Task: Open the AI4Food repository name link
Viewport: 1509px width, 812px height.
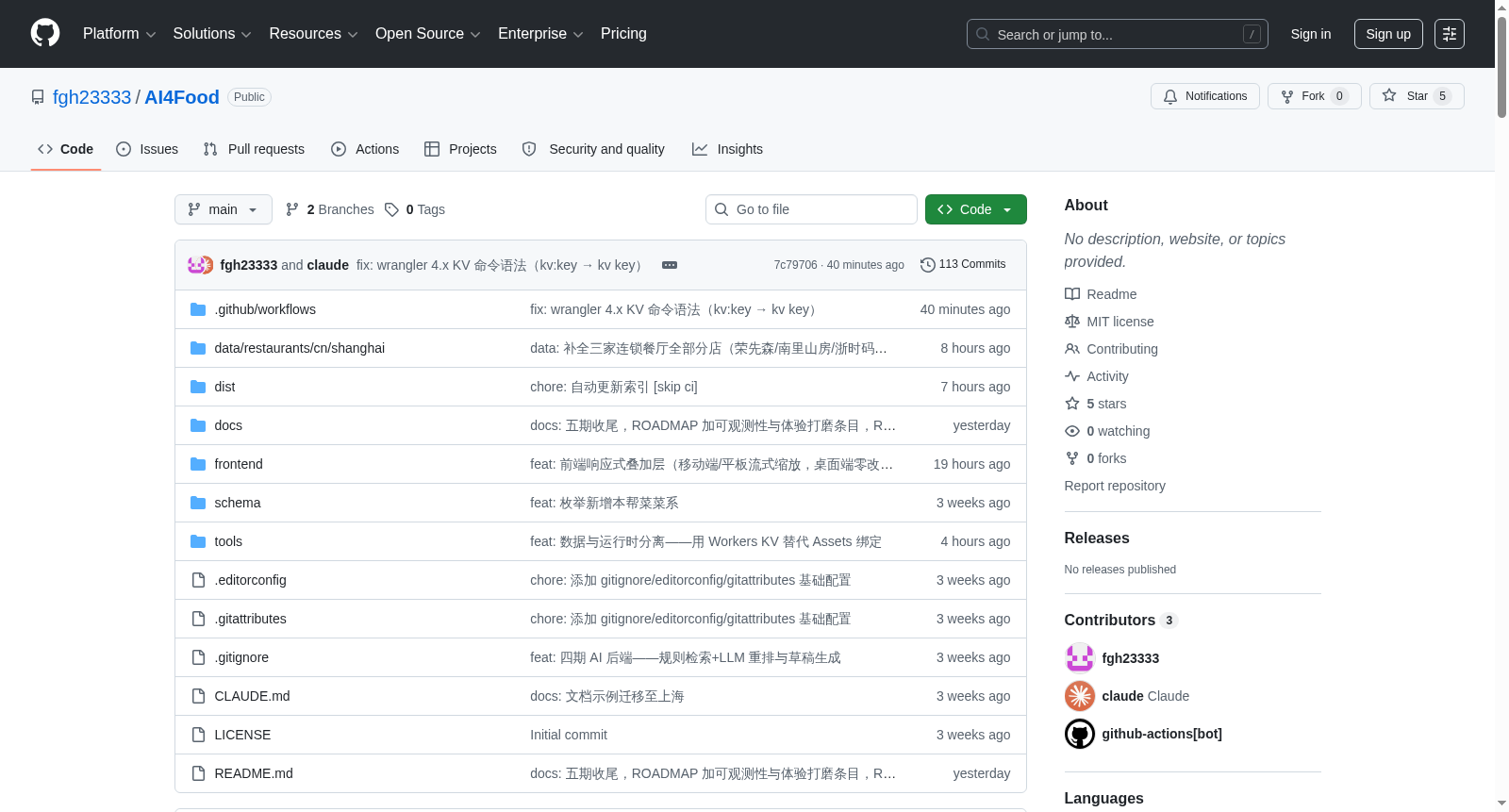Action: [x=182, y=97]
